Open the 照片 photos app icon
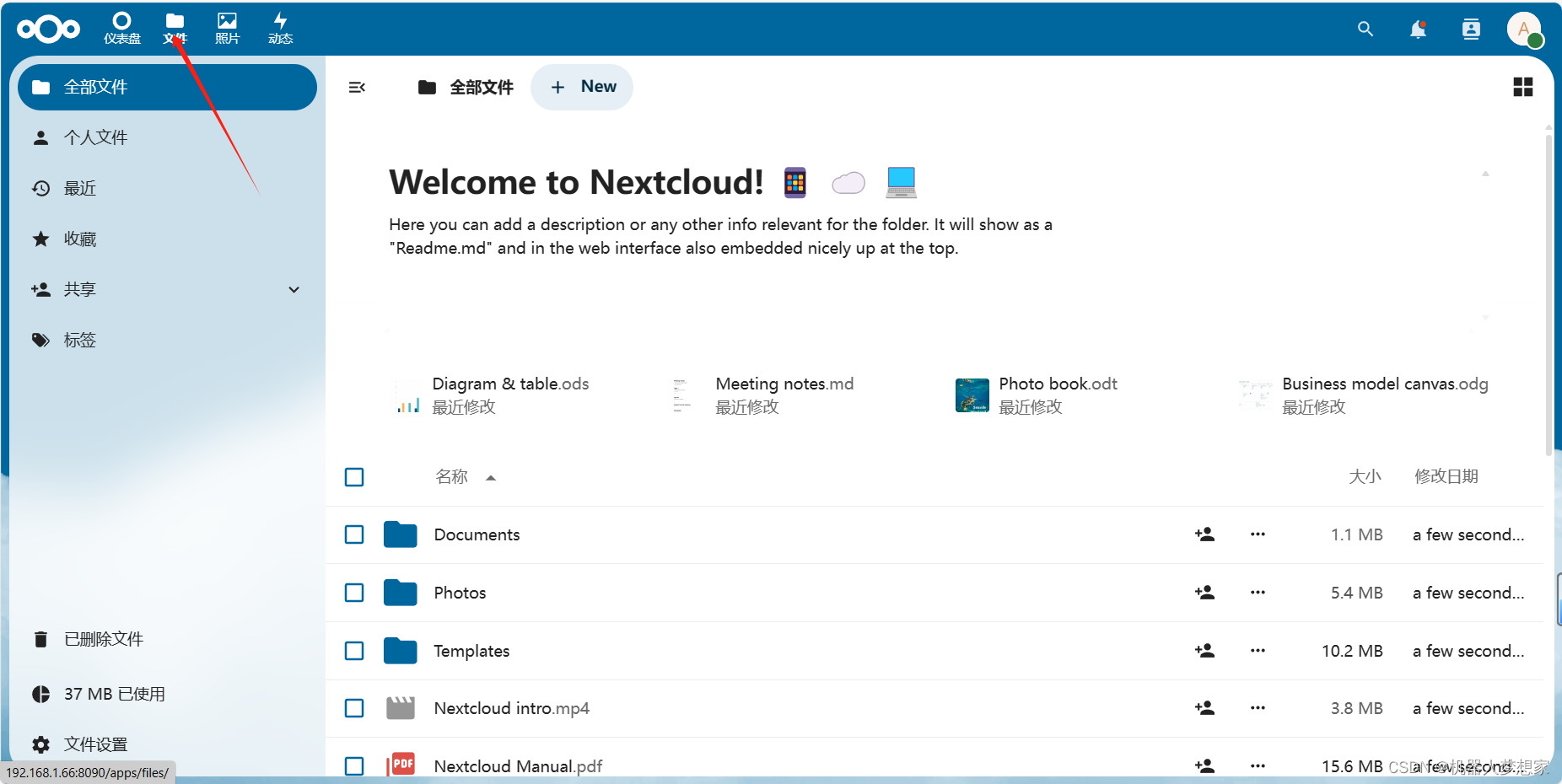1562x784 pixels. click(227, 28)
